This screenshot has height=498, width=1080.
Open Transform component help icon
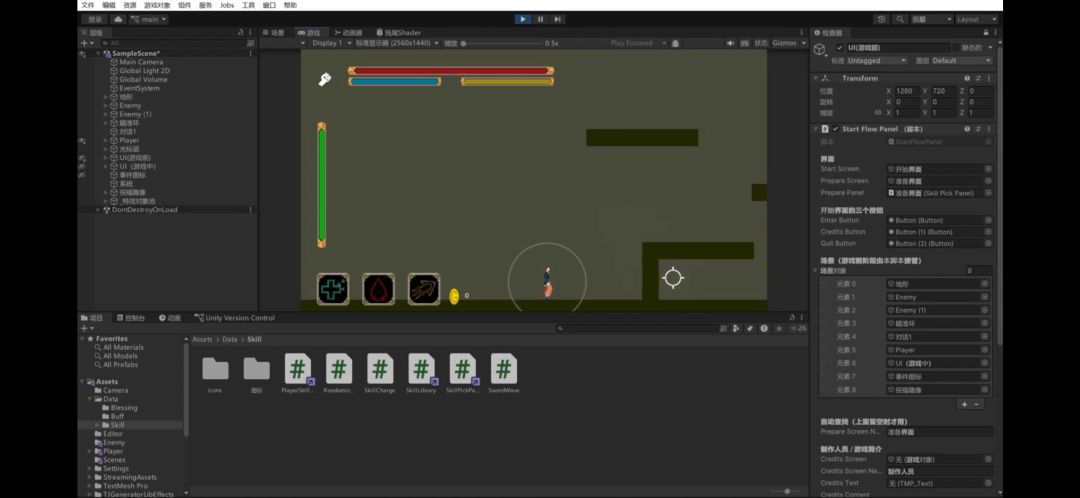[967, 79]
